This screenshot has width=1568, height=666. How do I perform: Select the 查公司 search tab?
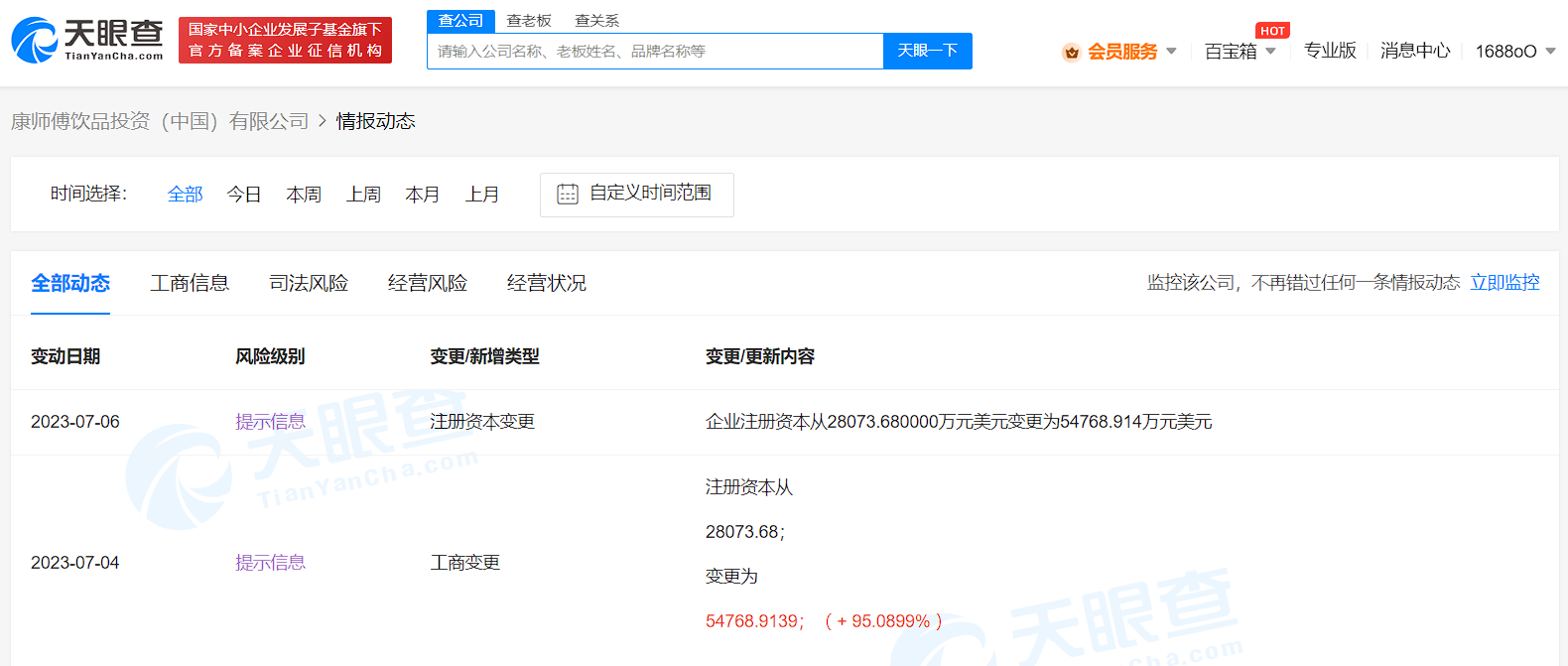click(460, 21)
